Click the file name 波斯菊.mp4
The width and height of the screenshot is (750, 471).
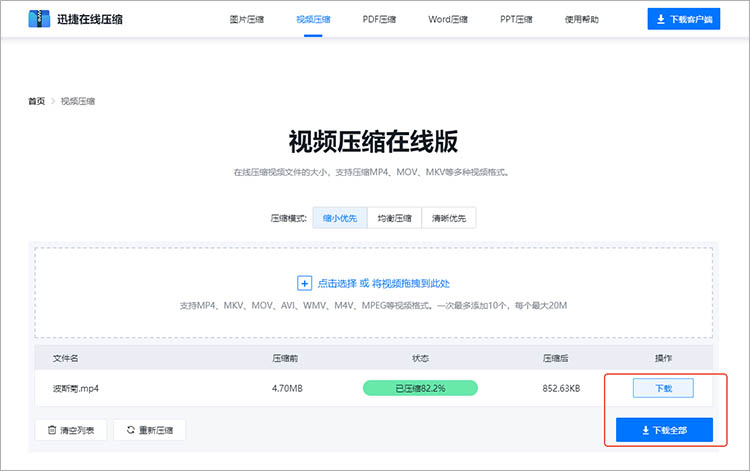pos(76,388)
